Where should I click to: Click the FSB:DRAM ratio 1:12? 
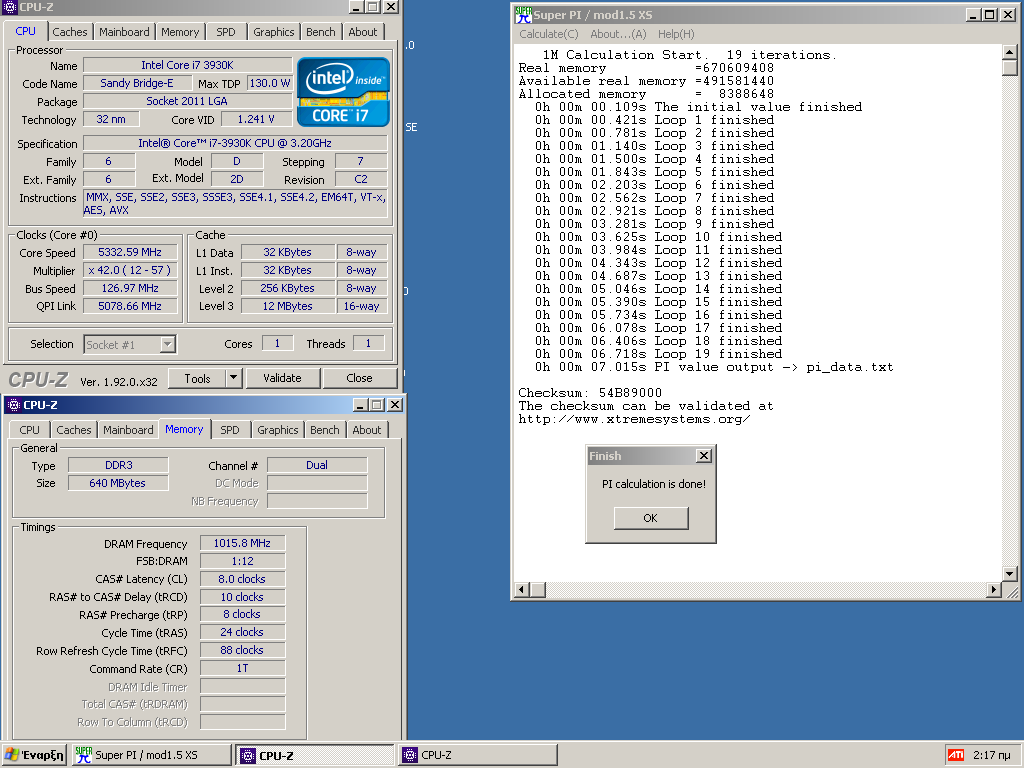(x=242, y=561)
